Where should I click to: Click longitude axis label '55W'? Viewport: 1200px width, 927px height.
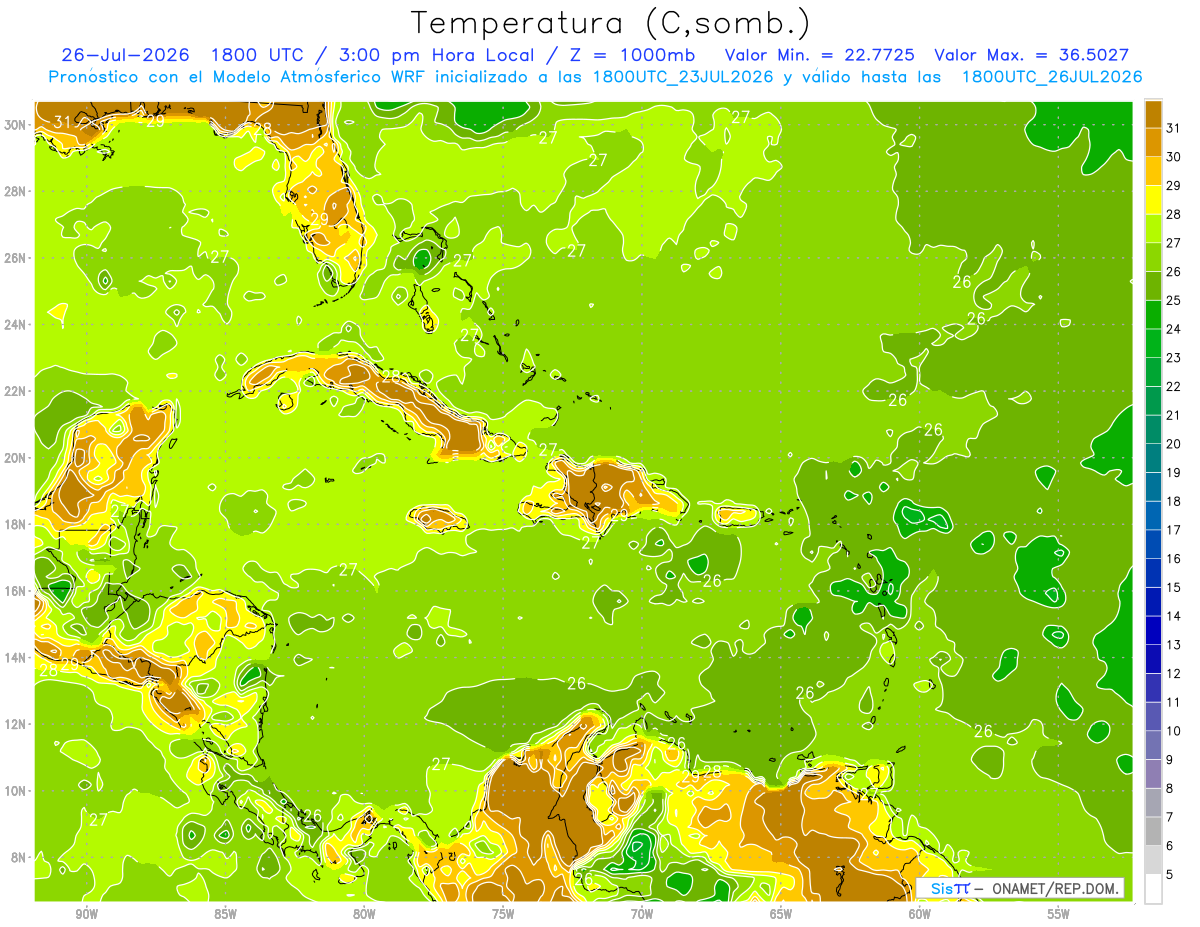(1059, 914)
